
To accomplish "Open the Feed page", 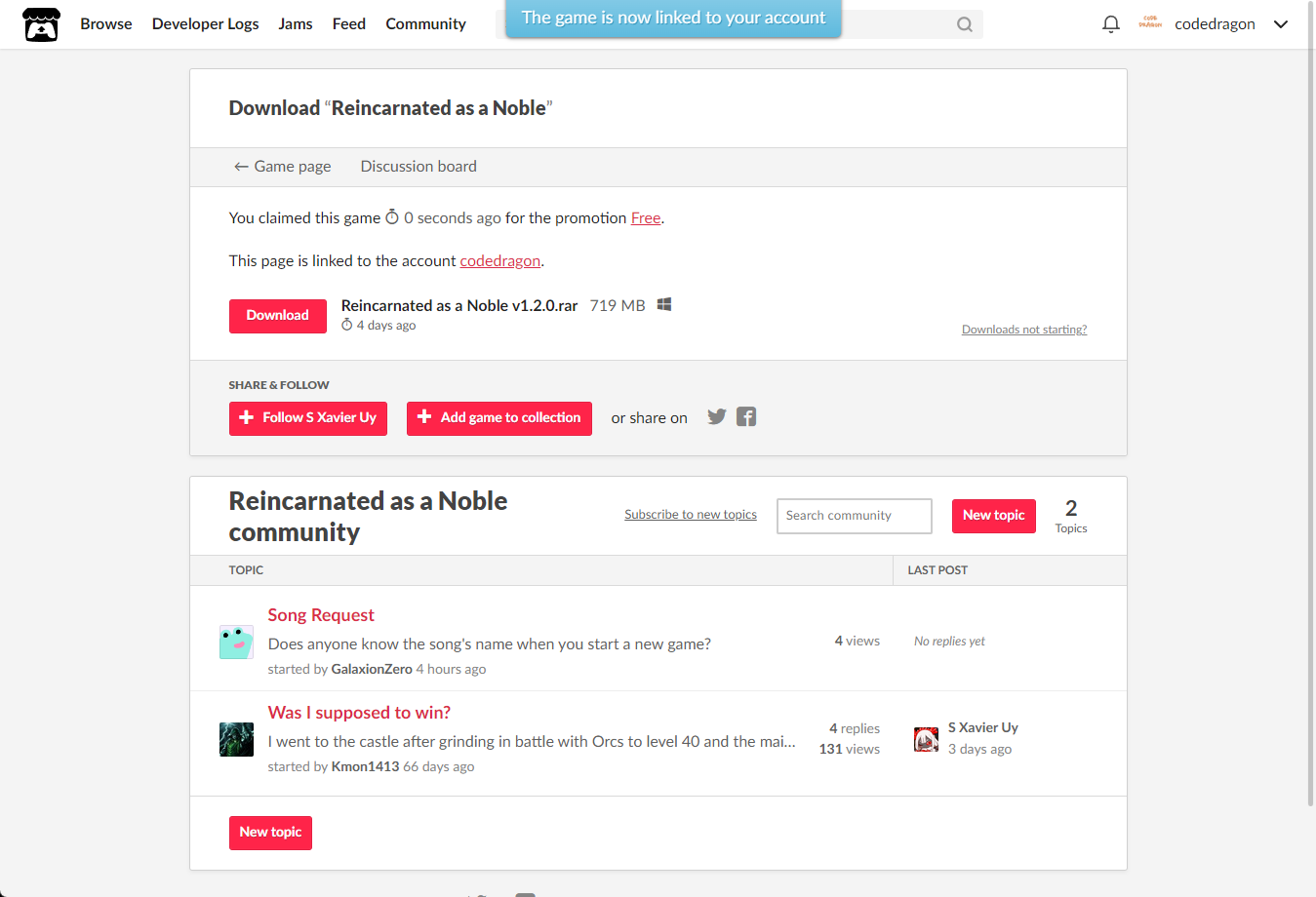I will [349, 24].
